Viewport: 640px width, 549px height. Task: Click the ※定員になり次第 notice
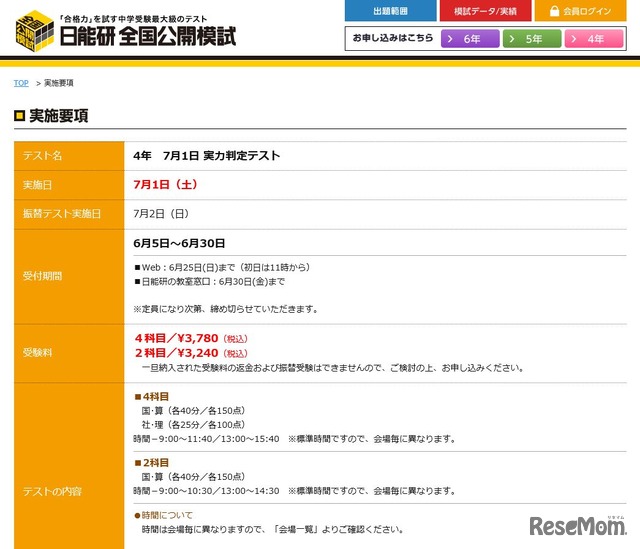pos(226,309)
